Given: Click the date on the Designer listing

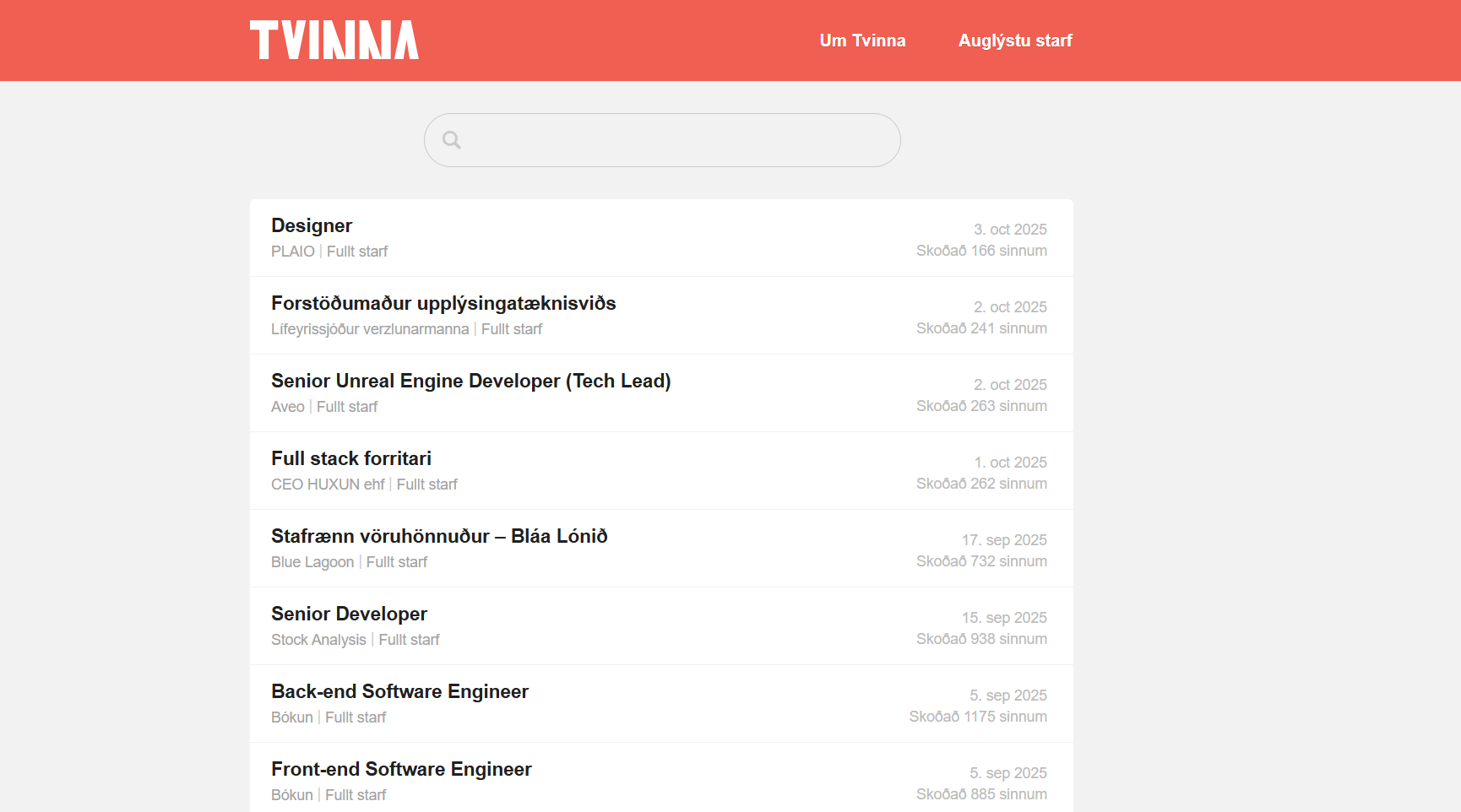Looking at the screenshot, I should click(x=1010, y=229).
